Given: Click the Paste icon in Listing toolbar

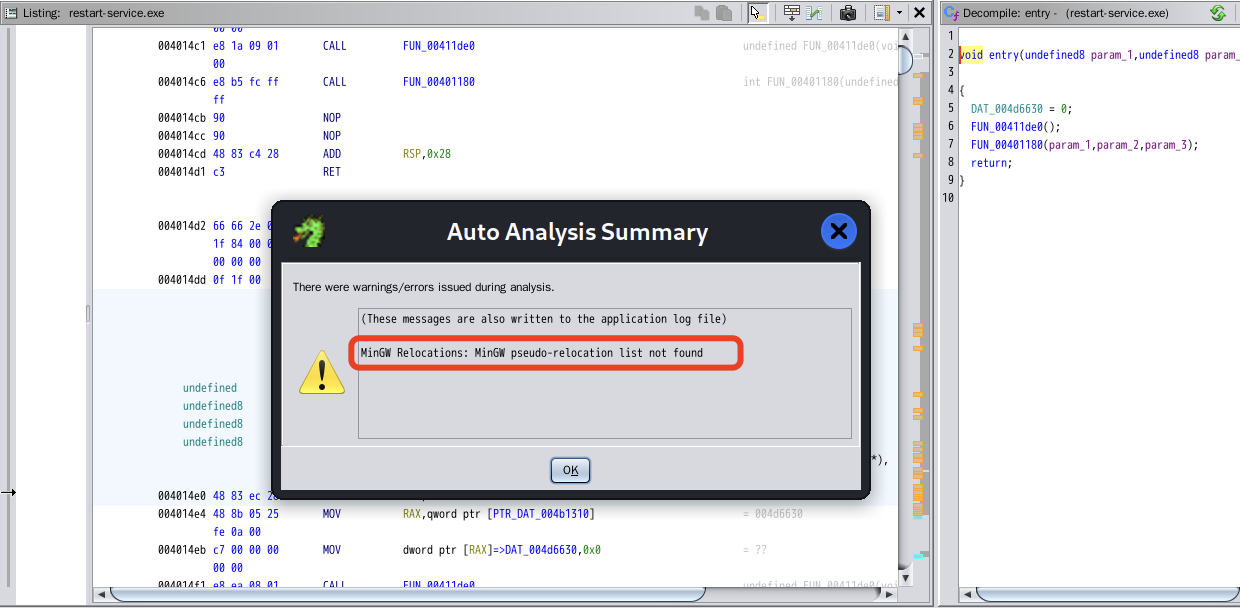Looking at the screenshot, I should (723, 13).
